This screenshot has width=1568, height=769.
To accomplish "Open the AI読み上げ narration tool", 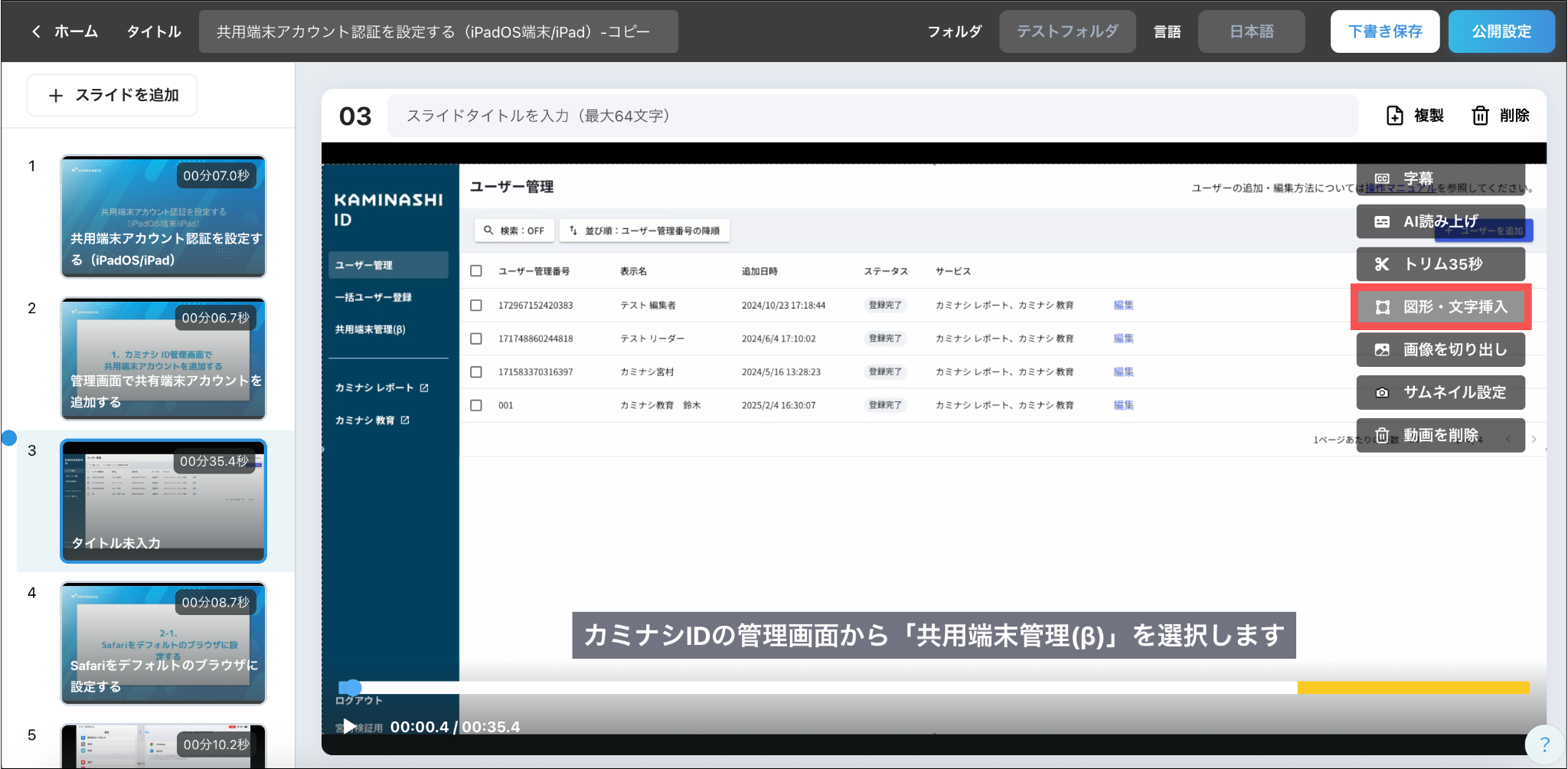I will 1440,221.
